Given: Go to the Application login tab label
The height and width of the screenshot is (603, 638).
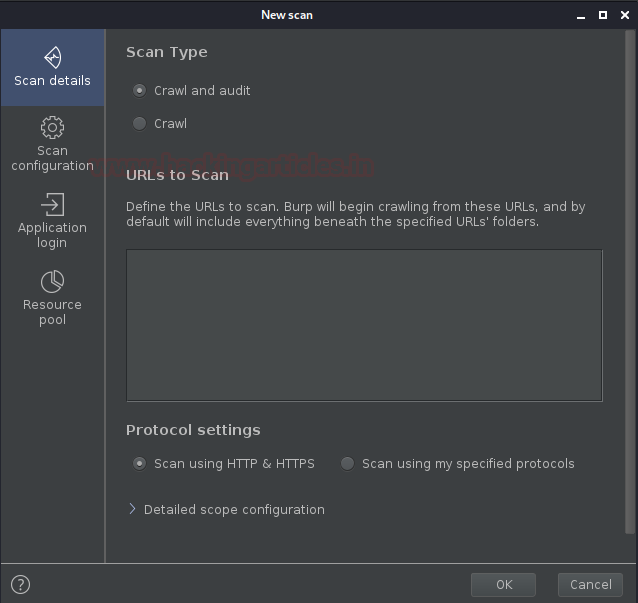Looking at the screenshot, I should [x=52, y=235].
